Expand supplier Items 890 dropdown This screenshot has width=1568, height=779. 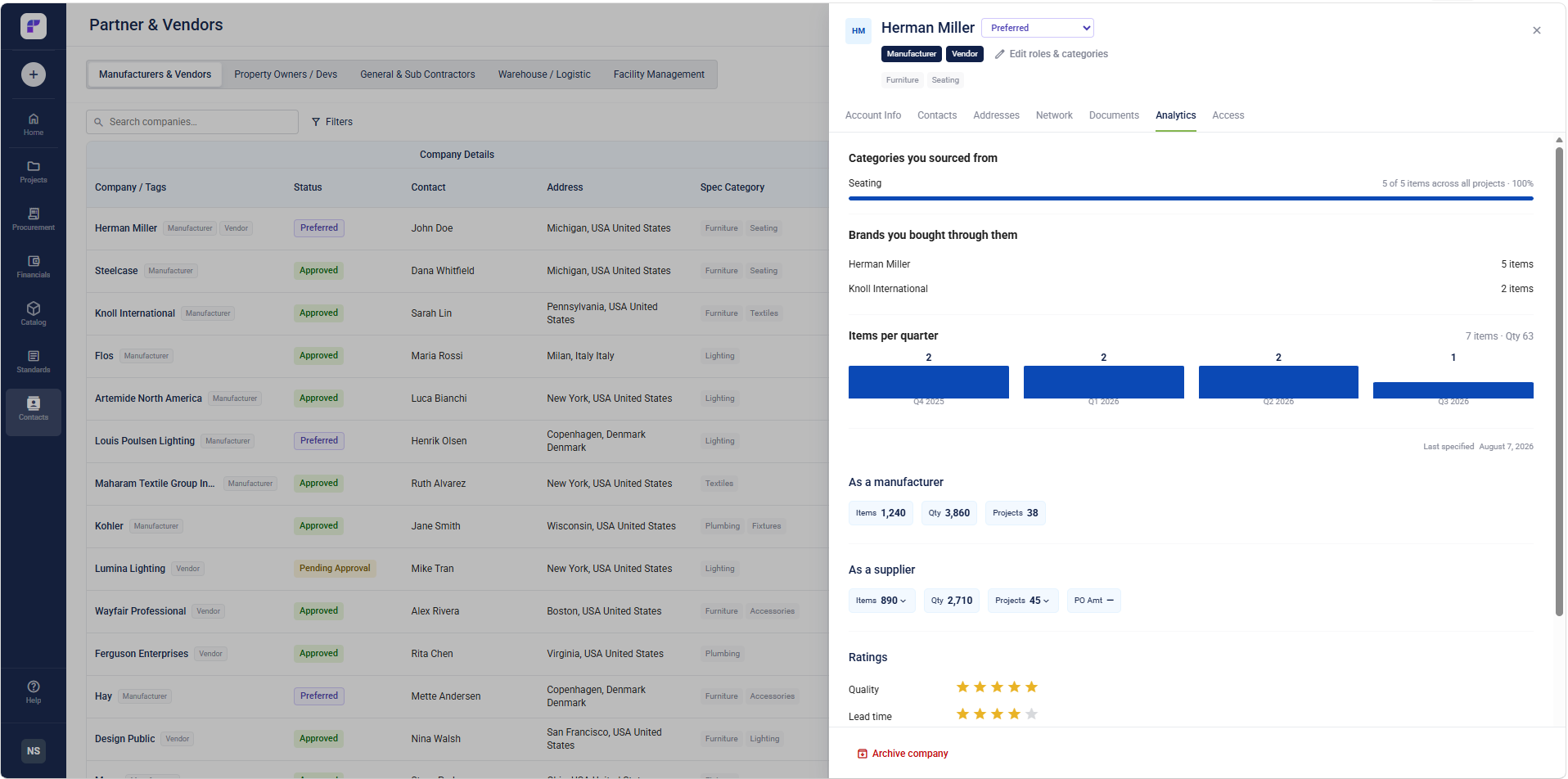pyautogui.click(x=881, y=601)
